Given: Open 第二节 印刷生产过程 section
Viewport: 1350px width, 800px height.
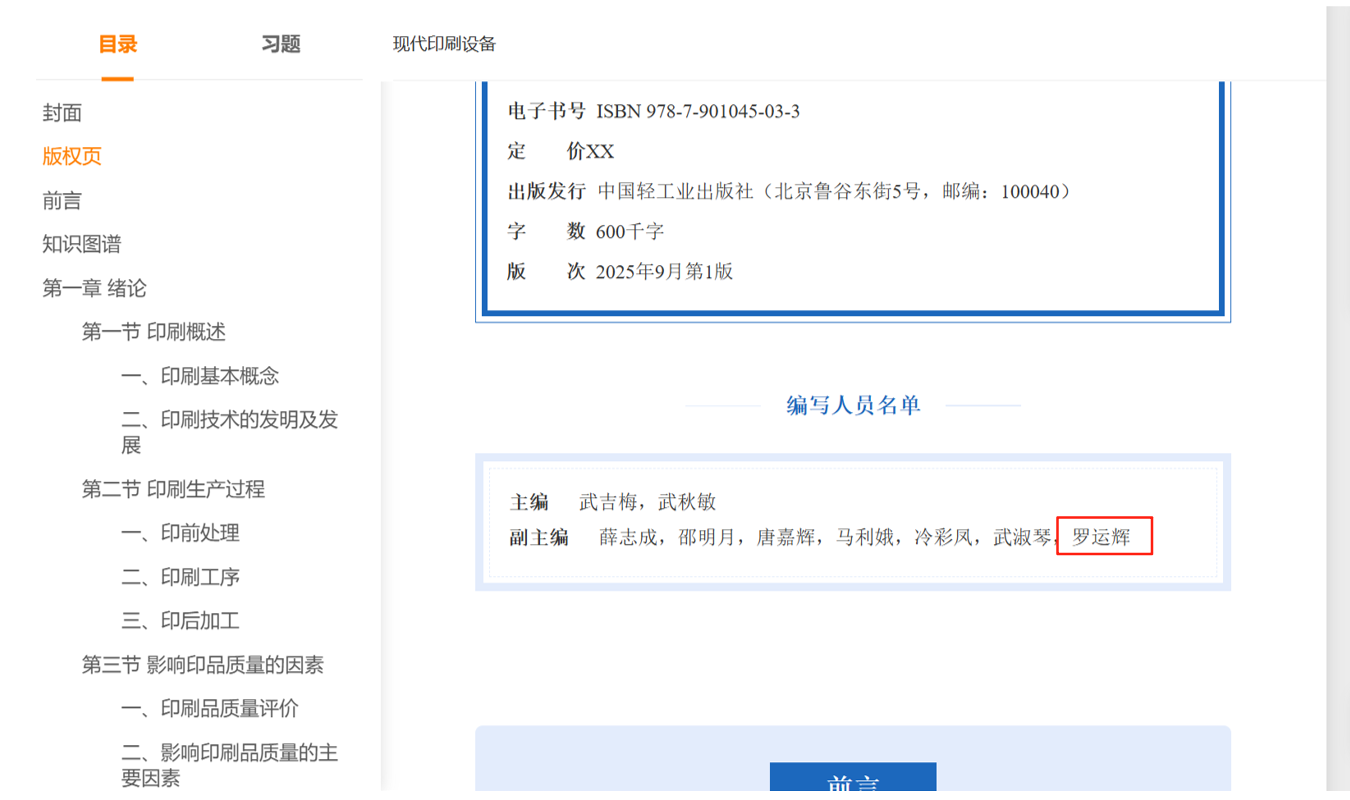Looking at the screenshot, I should pyautogui.click(x=173, y=489).
